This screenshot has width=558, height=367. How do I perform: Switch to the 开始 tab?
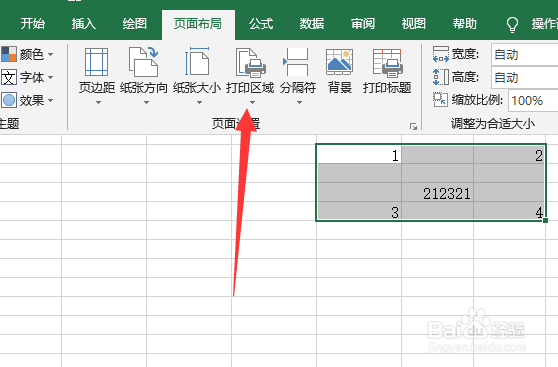pos(33,24)
